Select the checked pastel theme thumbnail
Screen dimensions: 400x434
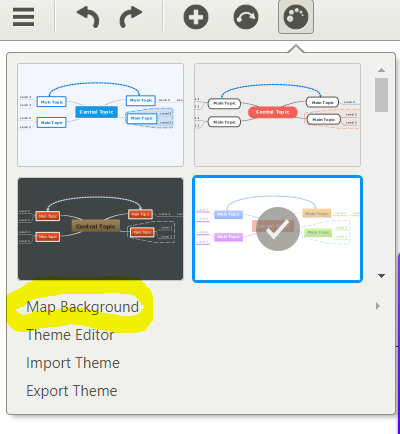[x=277, y=229]
